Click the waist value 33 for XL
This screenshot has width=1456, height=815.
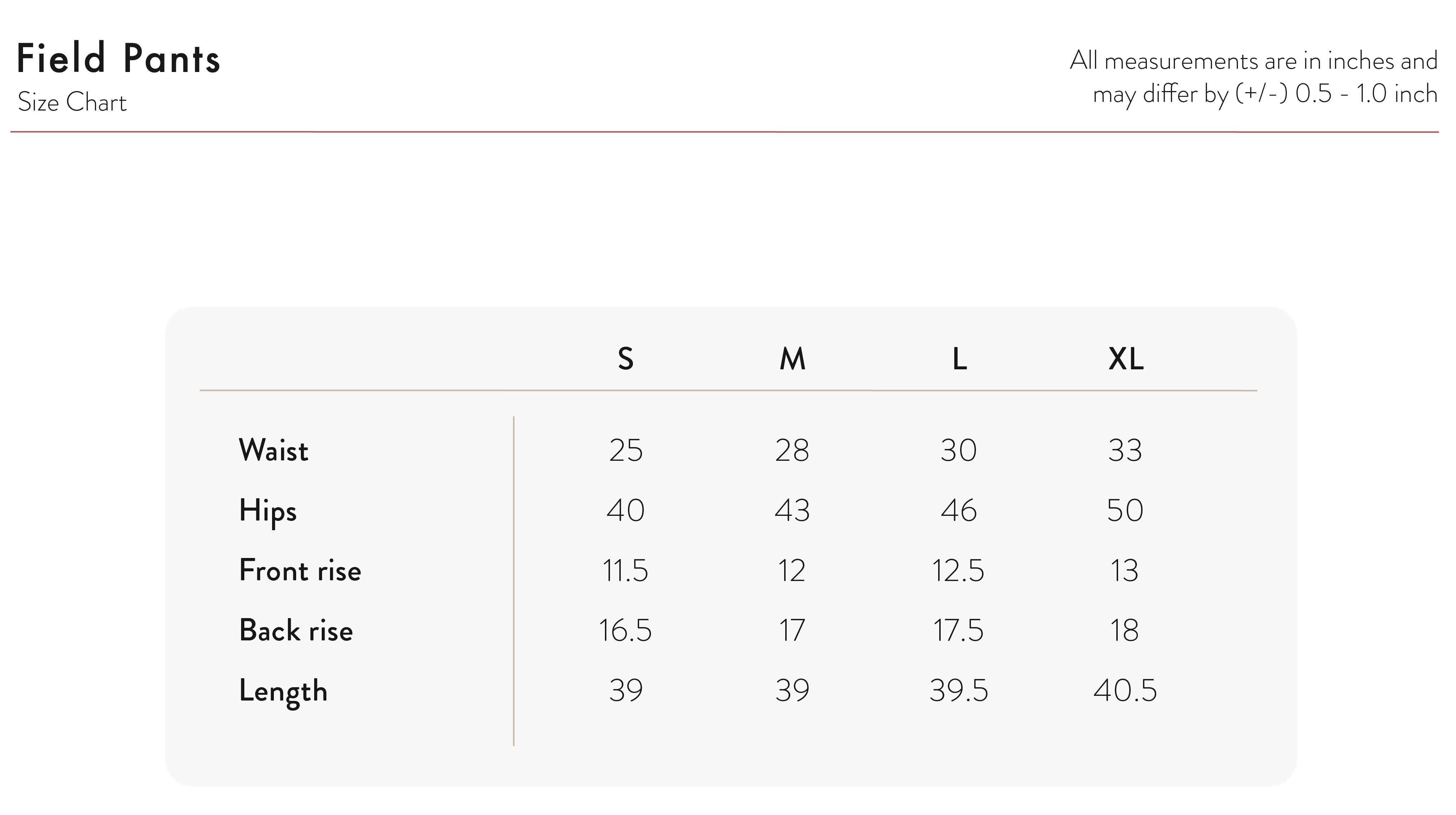tap(1125, 451)
